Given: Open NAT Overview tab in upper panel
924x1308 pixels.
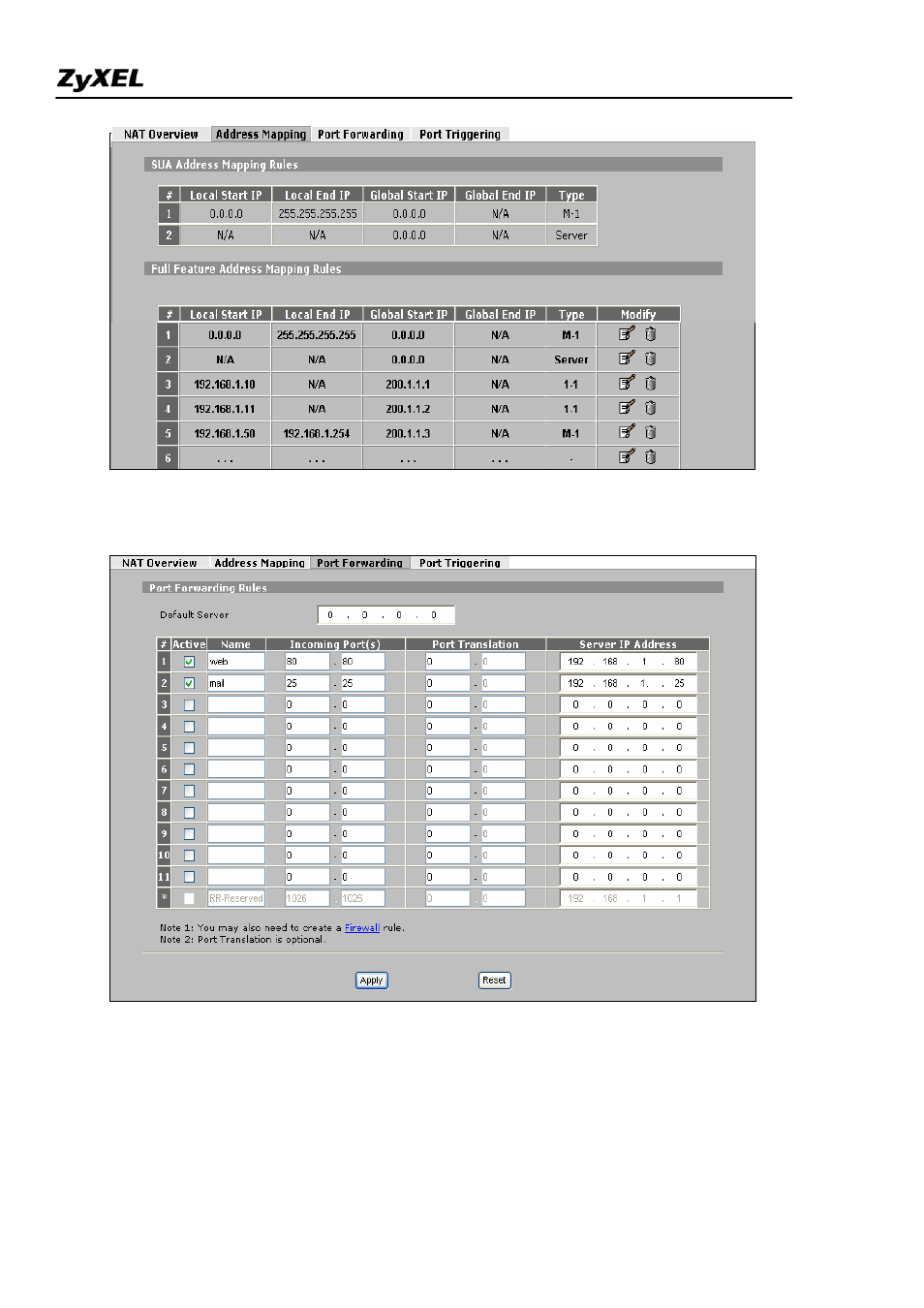Looking at the screenshot, I should pos(161,135).
